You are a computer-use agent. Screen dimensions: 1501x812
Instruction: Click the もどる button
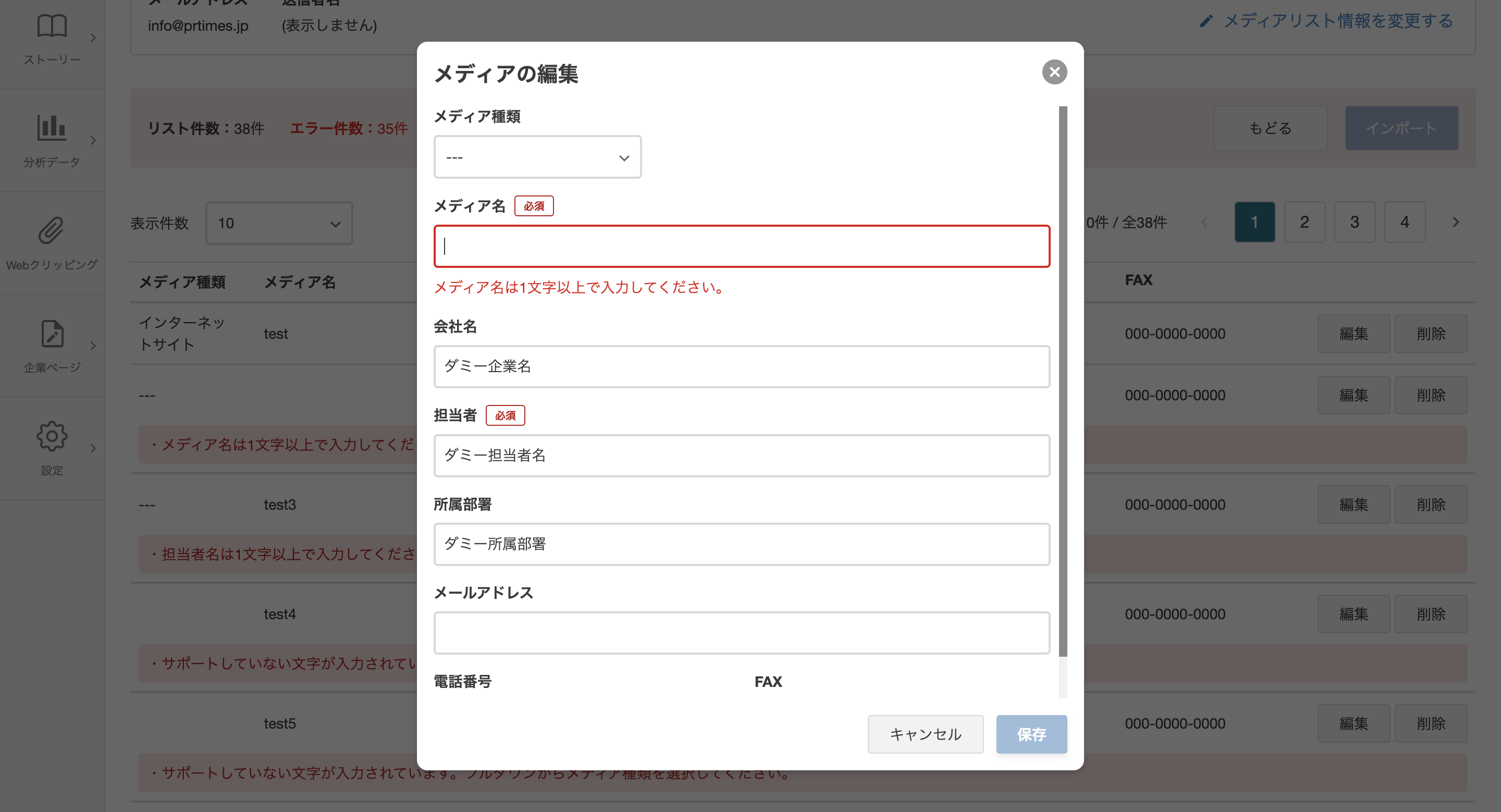point(1270,128)
